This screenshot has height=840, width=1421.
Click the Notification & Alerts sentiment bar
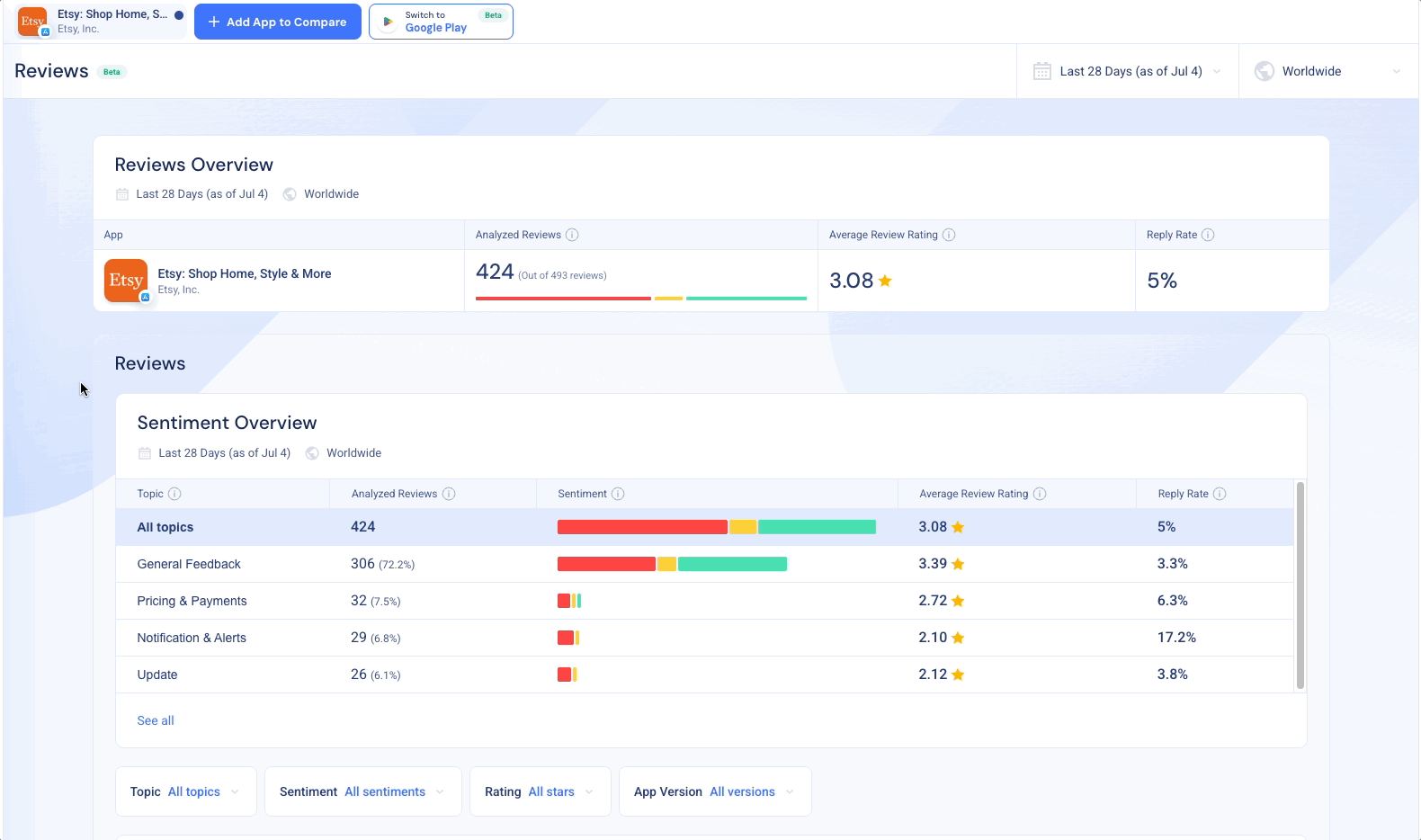(568, 638)
